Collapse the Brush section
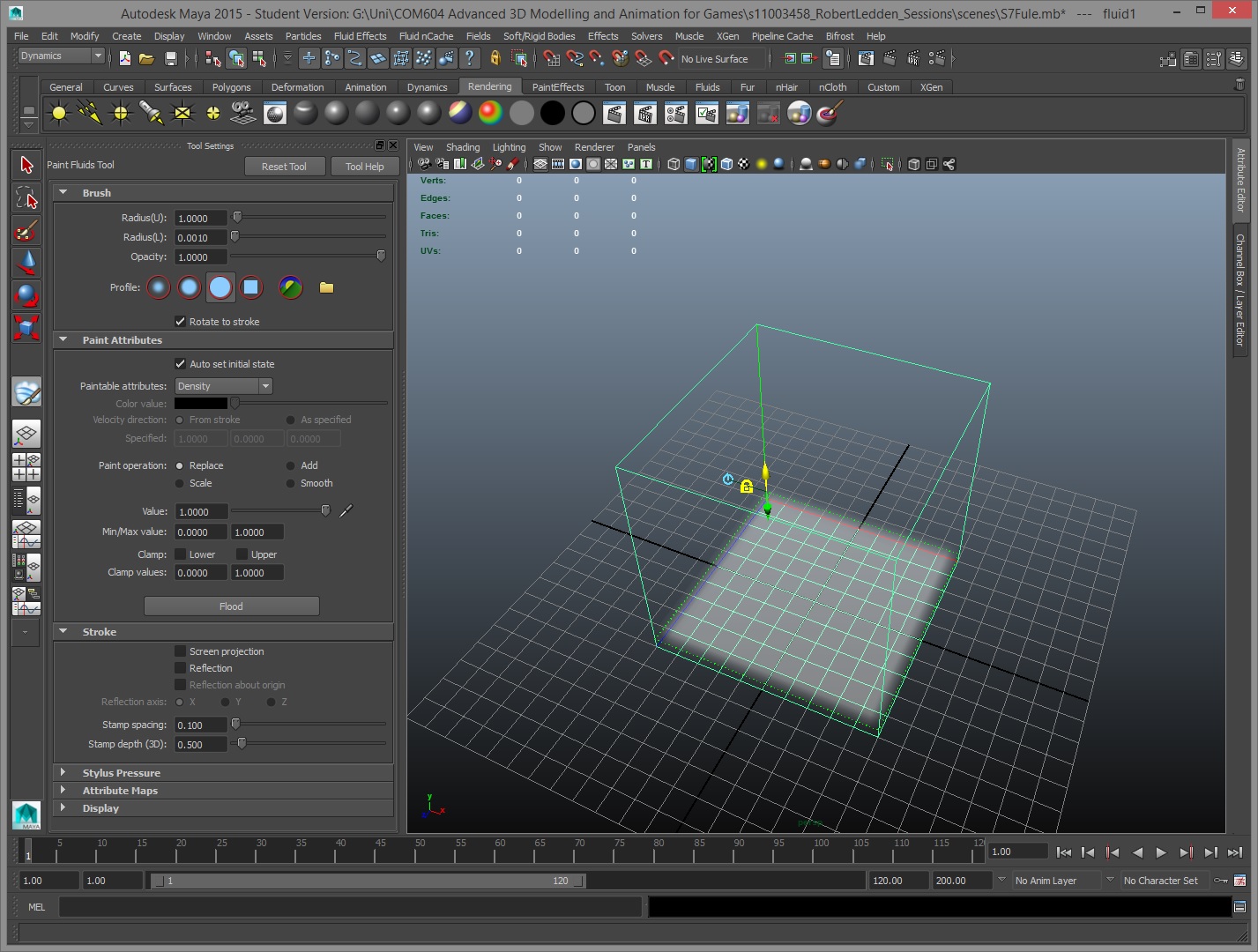This screenshot has width=1258, height=952. pyautogui.click(x=63, y=192)
